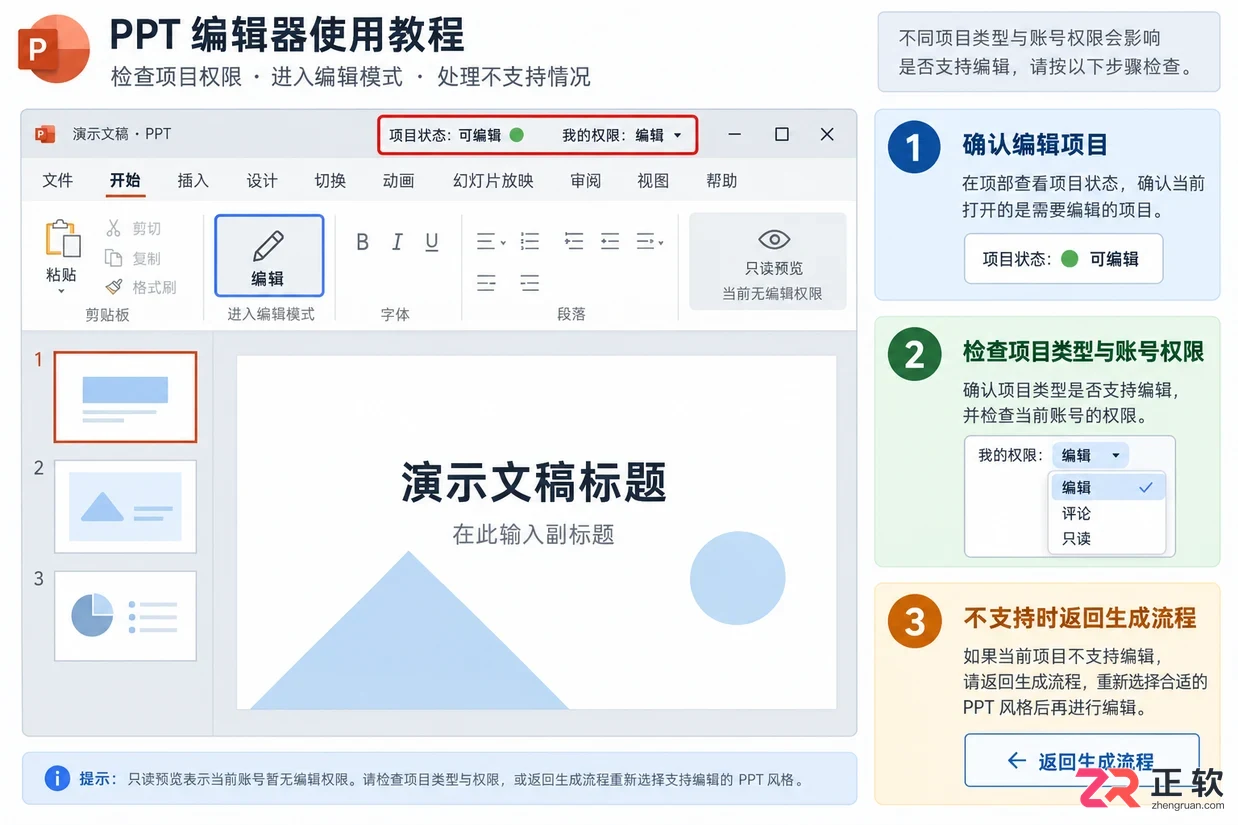Click the align left icon in second row
This screenshot has height=825, width=1238.
[487, 284]
